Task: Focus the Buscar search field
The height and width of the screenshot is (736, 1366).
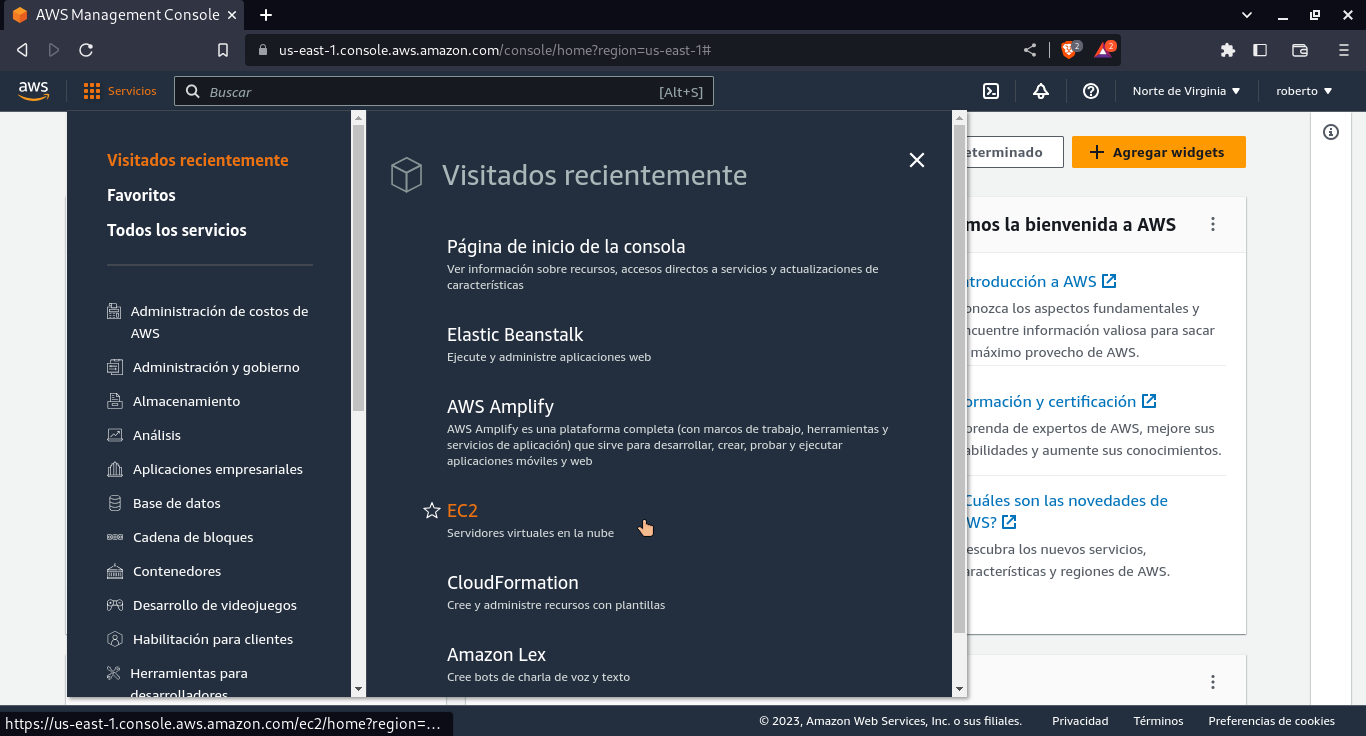Action: [444, 92]
